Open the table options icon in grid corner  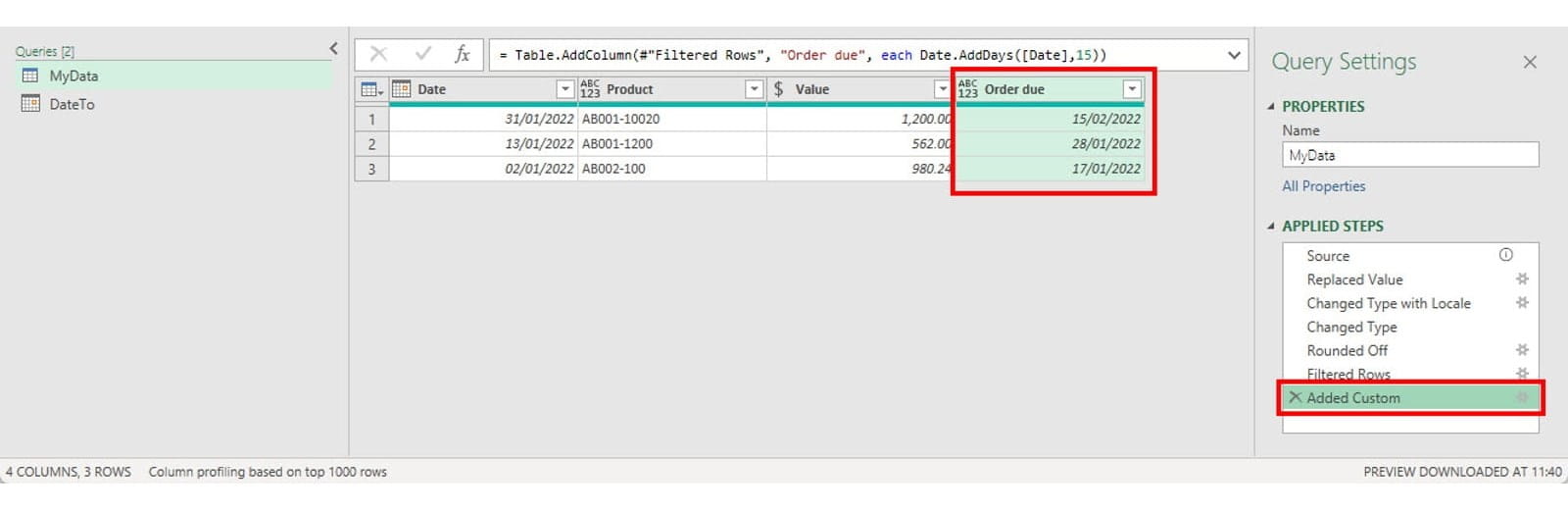pos(371,90)
